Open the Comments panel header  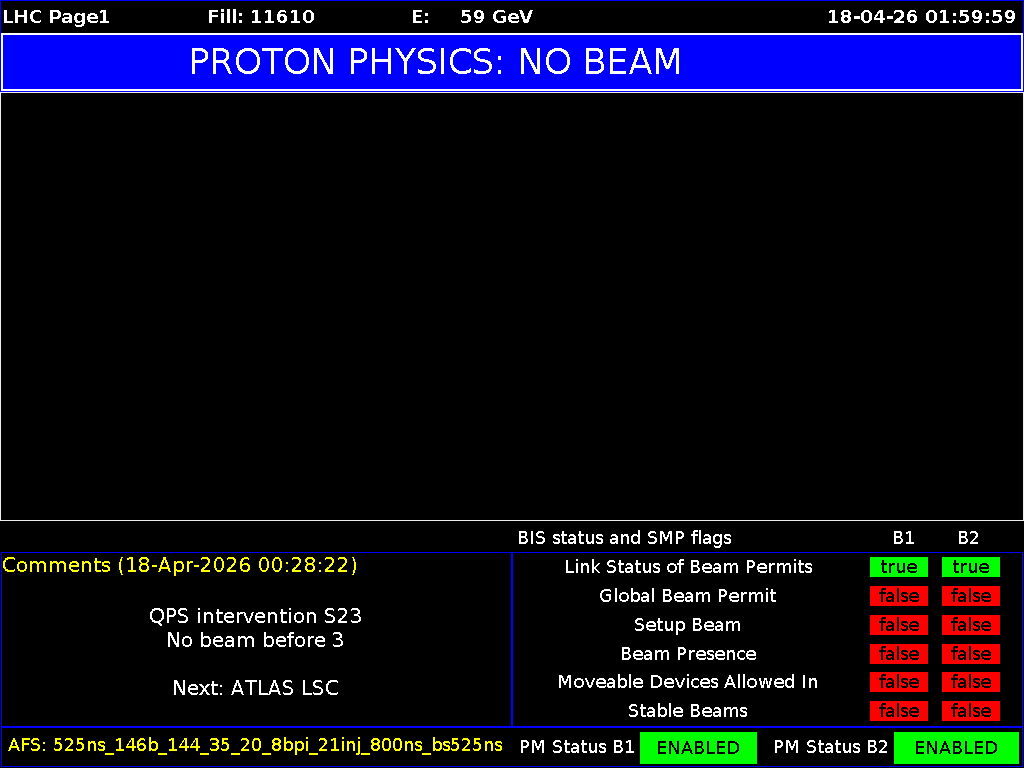(x=180, y=565)
